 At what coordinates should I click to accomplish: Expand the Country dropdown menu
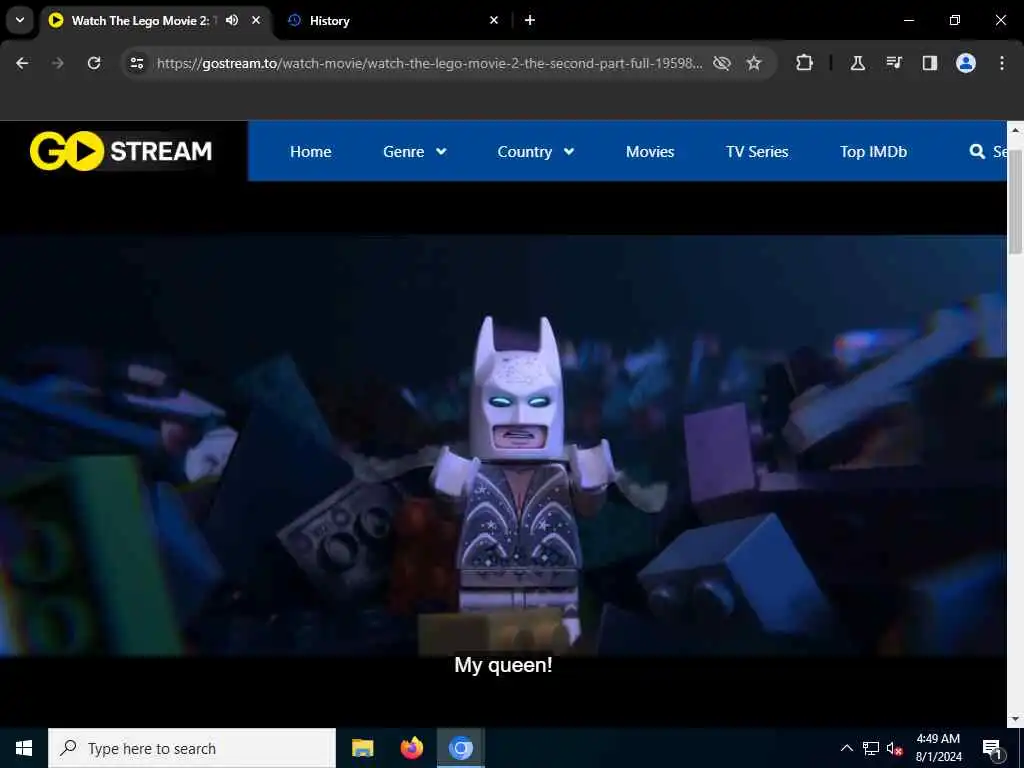536,152
